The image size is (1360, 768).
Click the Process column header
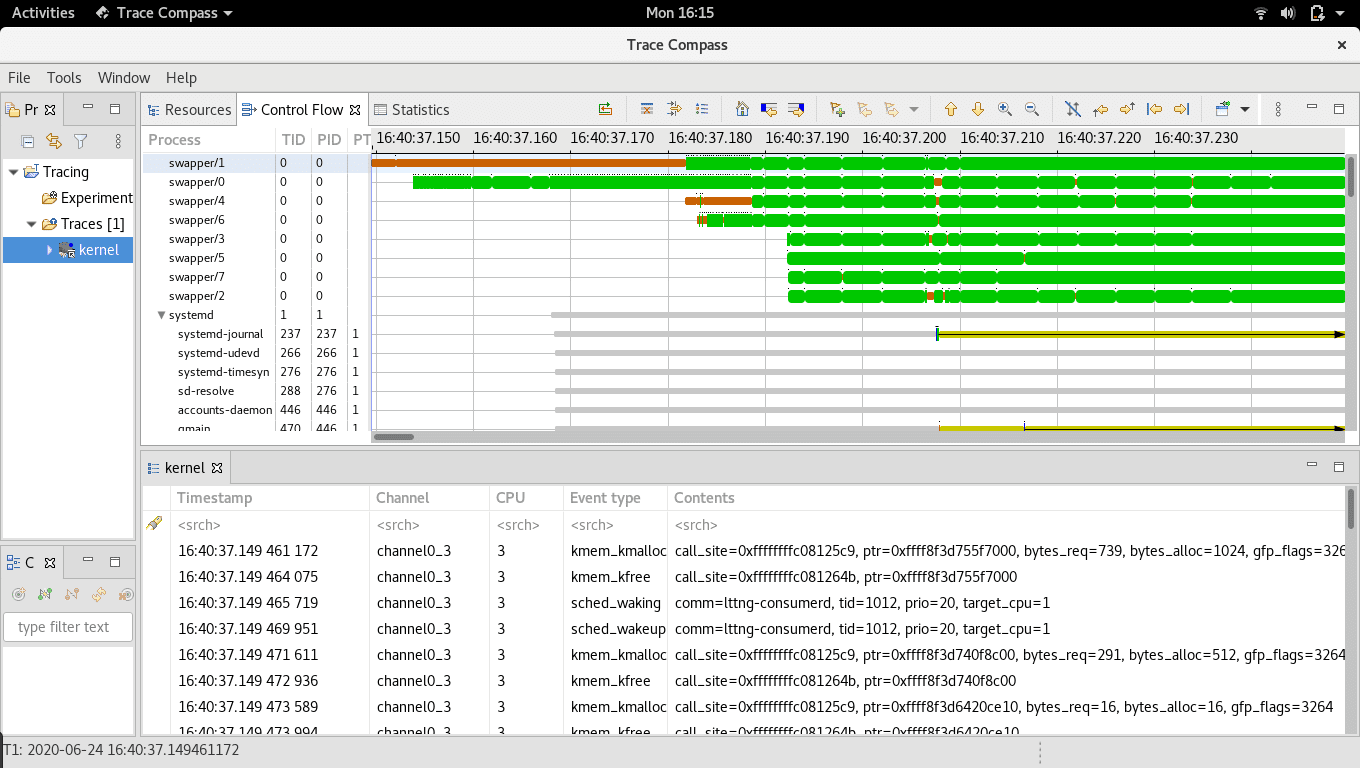pos(210,140)
